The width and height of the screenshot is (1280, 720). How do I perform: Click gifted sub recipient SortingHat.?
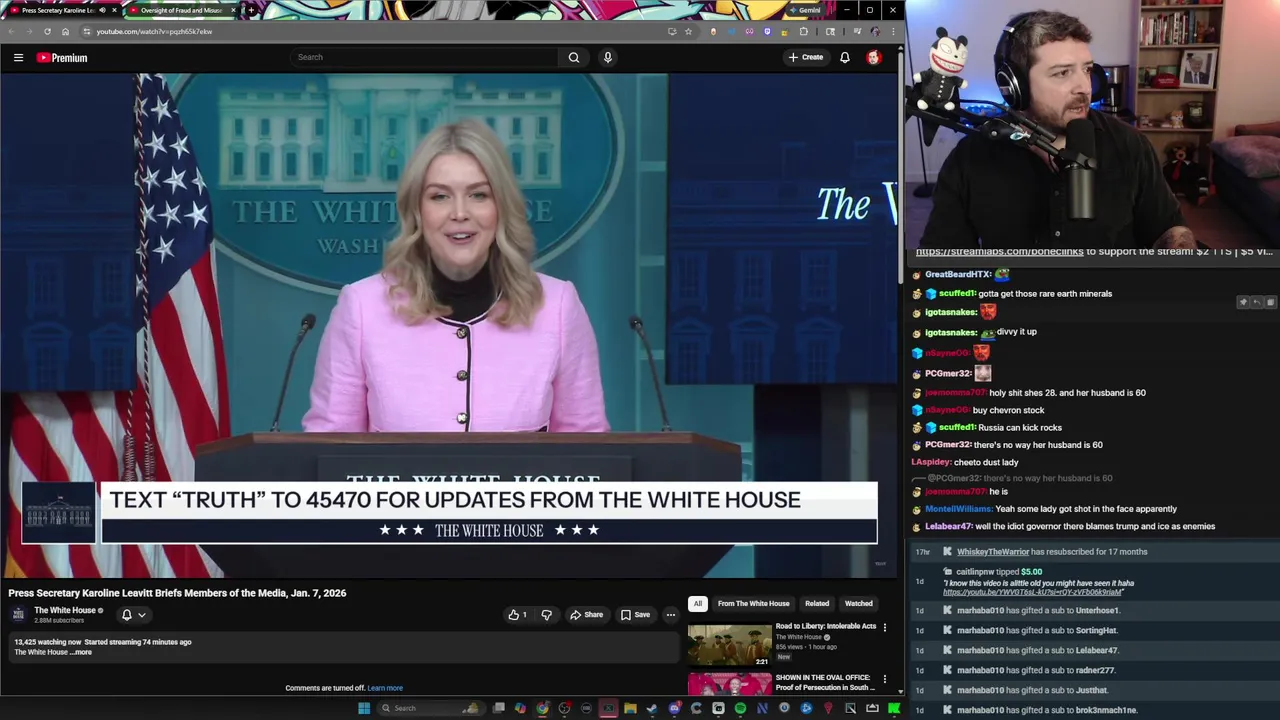1096,631
